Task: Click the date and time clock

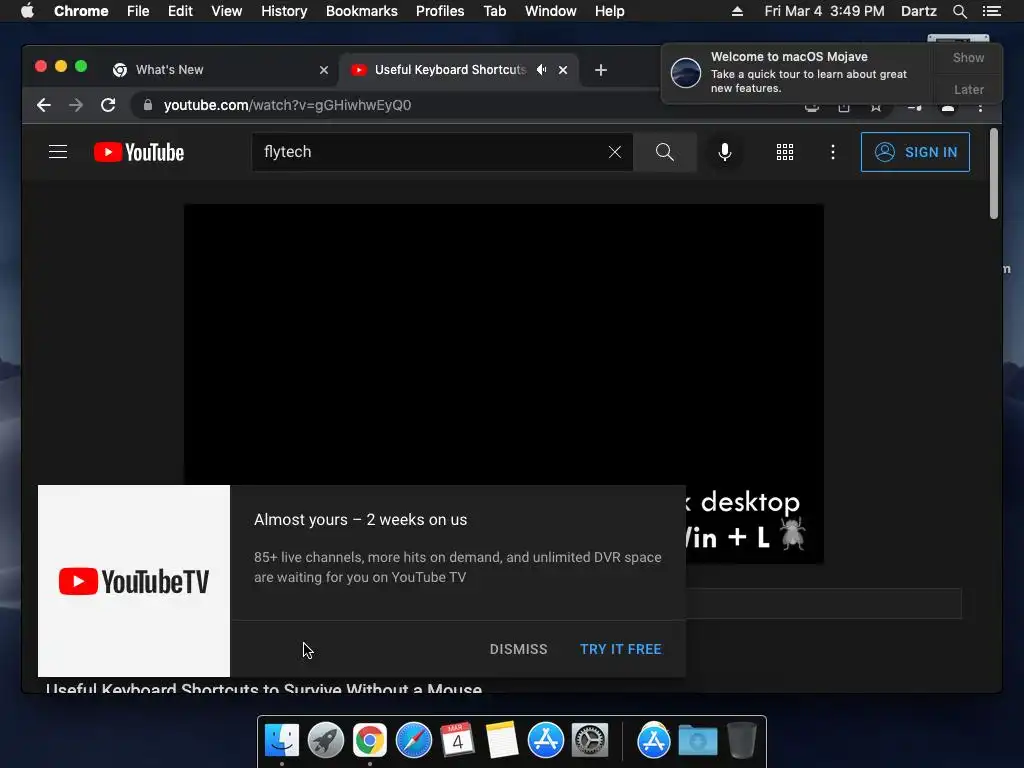Action: point(825,11)
